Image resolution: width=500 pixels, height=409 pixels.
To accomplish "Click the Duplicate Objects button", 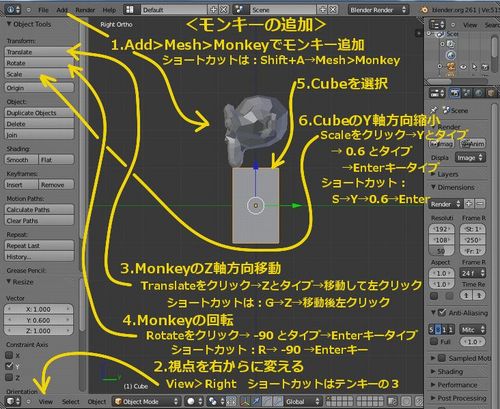I will pyautogui.click(x=39, y=113).
